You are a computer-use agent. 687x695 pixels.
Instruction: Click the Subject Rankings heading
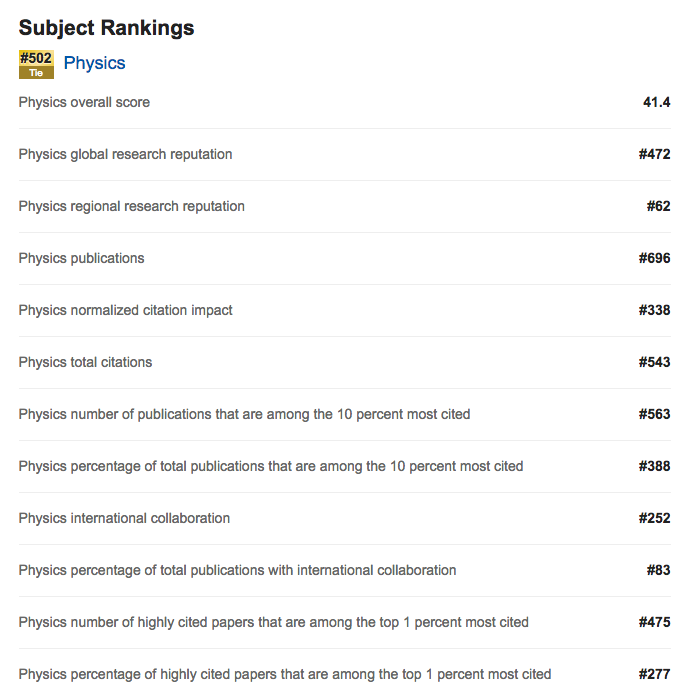(x=106, y=28)
